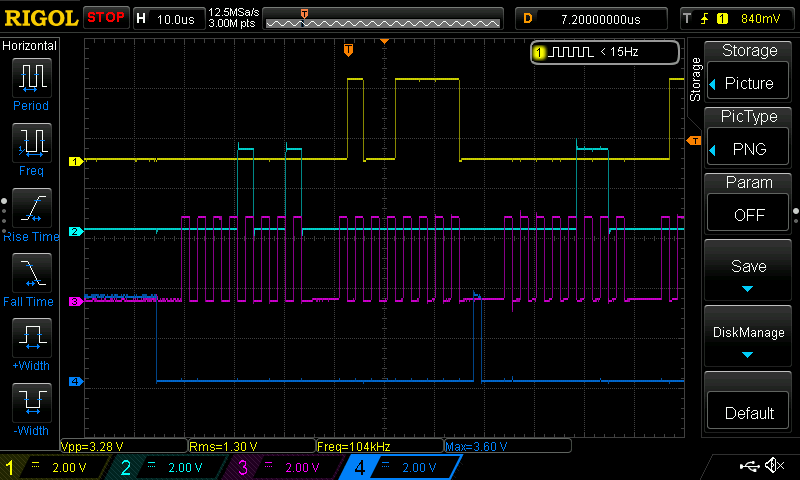This screenshot has width=800, height=480.
Task: Toggle the speaker sound icon
Action: pos(773,466)
